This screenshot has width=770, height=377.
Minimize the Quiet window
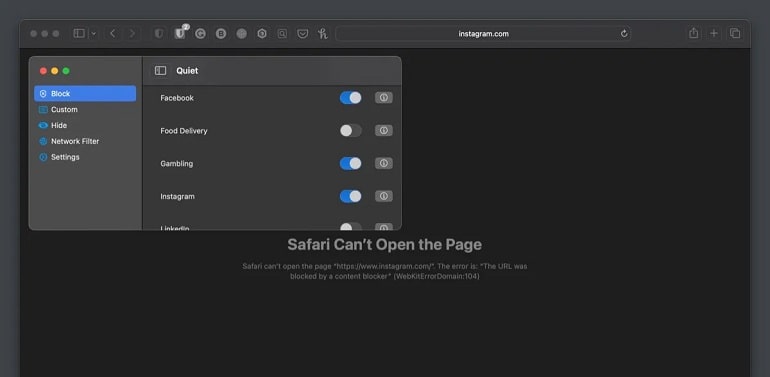(55, 71)
